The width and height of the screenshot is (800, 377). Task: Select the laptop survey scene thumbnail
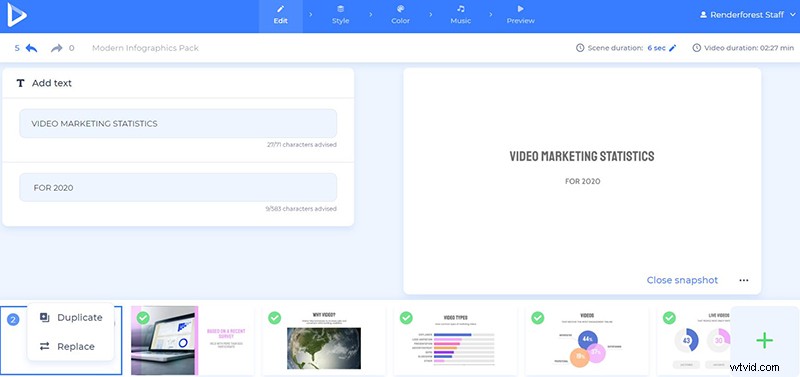pyautogui.click(x=192, y=340)
